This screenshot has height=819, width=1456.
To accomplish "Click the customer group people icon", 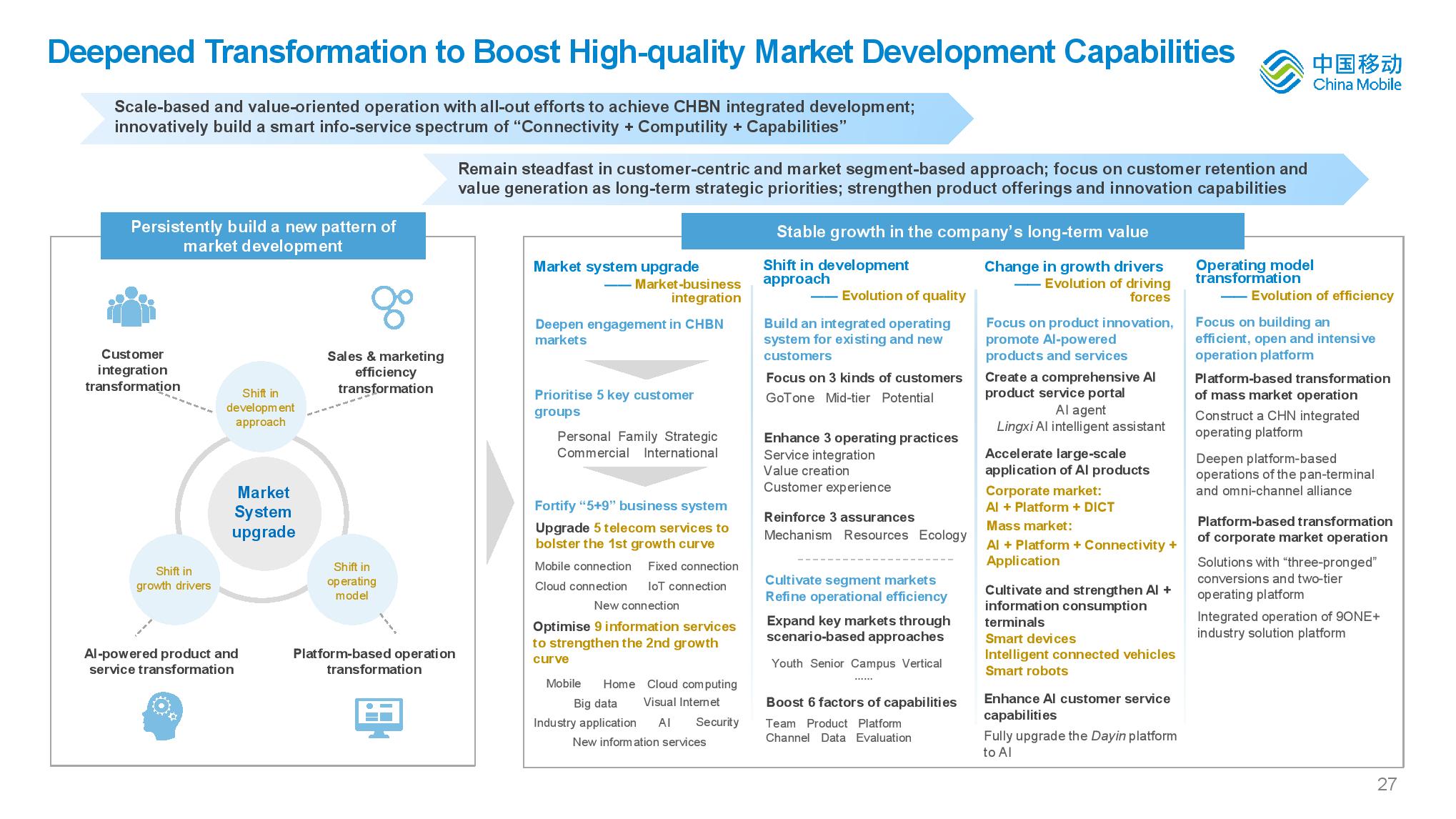I will 131,306.
